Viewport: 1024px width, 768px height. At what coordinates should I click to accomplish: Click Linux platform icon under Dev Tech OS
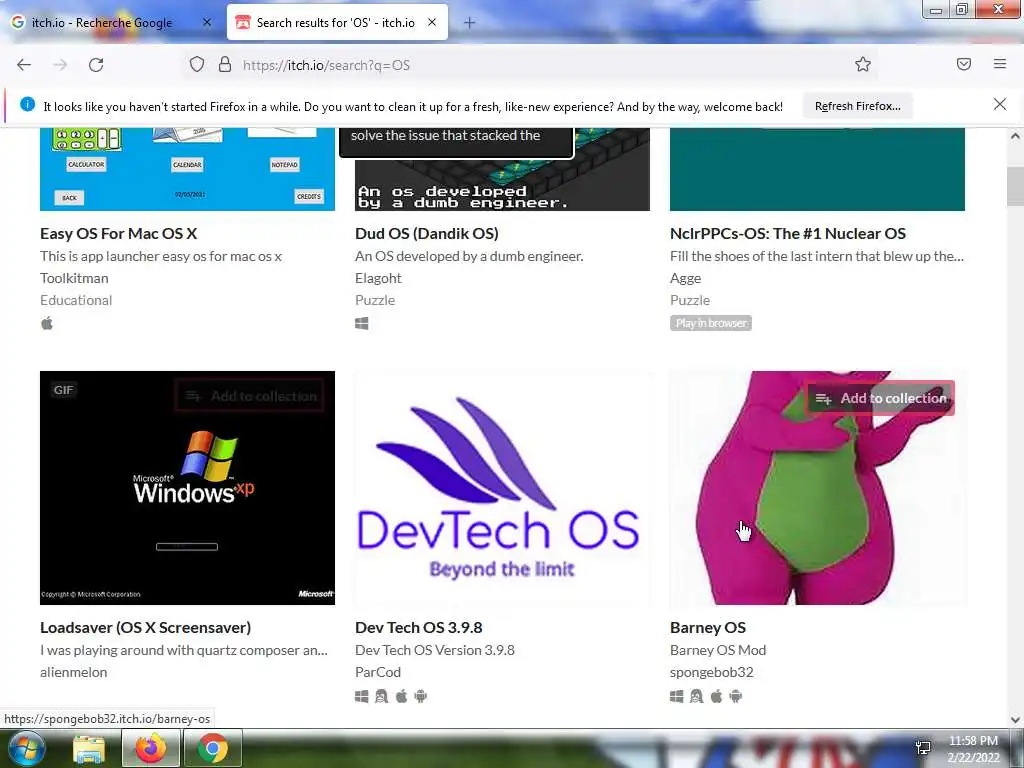tap(381, 696)
